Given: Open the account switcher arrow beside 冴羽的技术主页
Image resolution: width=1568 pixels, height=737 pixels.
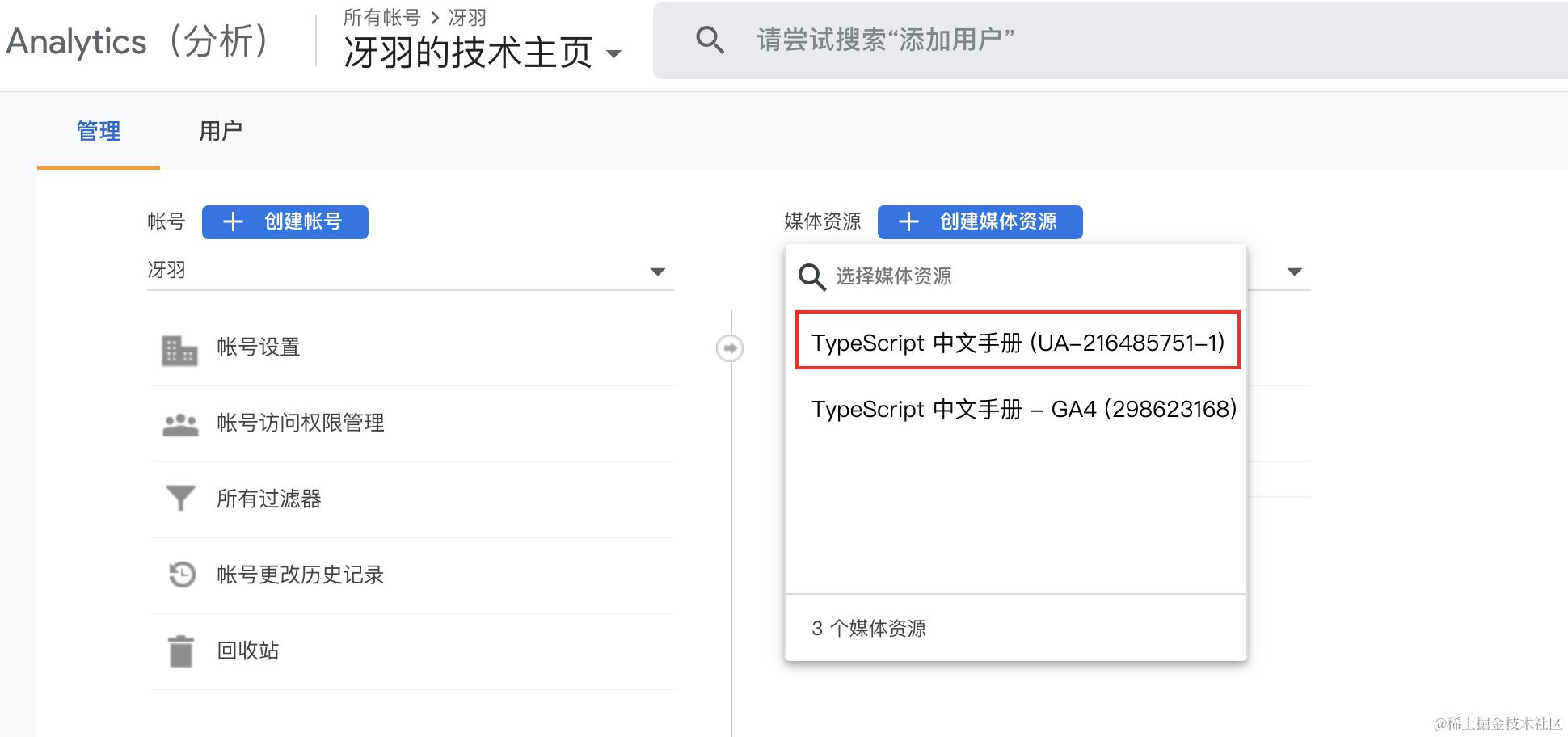Looking at the screenshot, I should 614,54.
